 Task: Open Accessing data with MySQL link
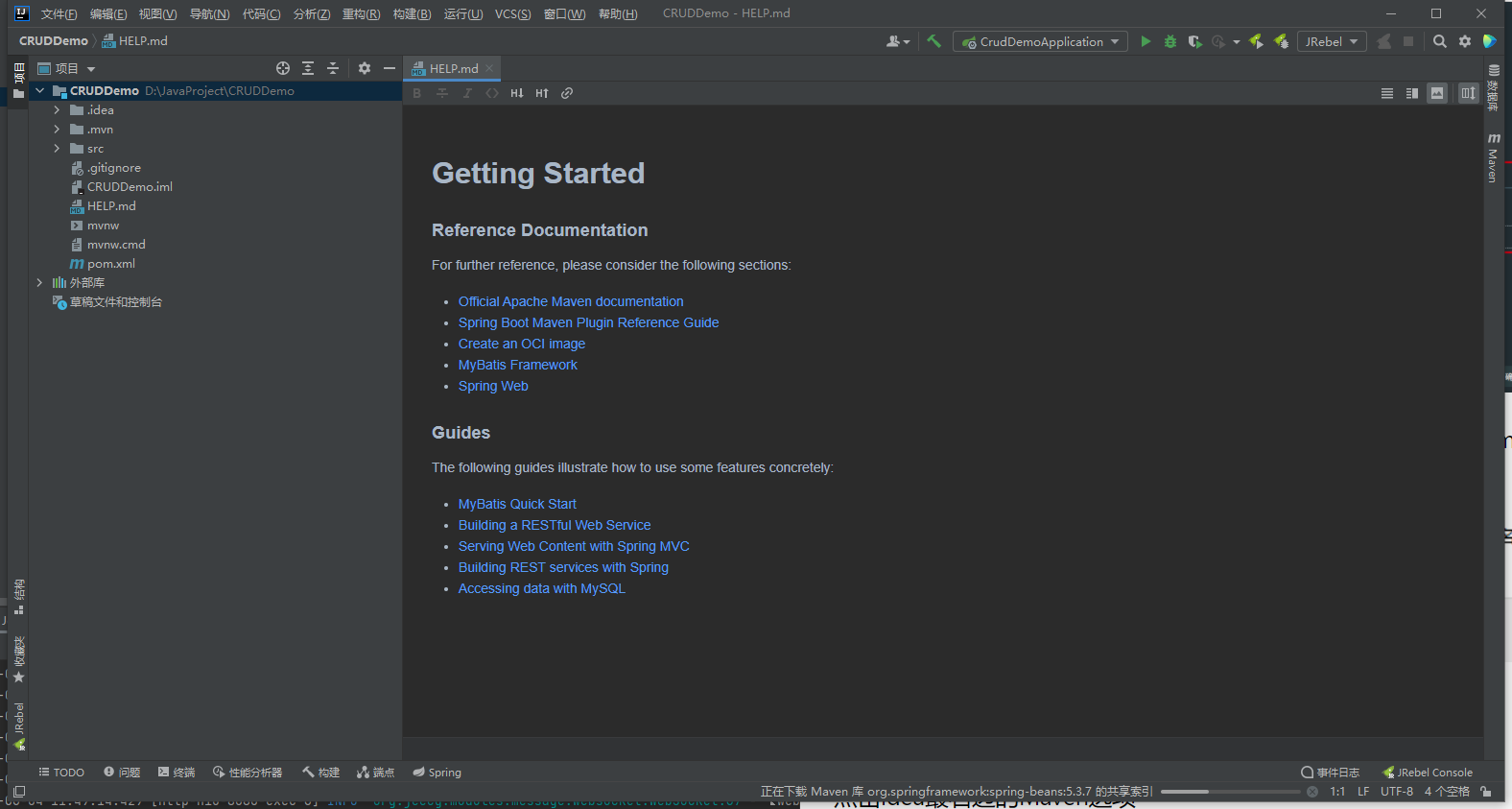pyautogui.click(x=542, y=588)
